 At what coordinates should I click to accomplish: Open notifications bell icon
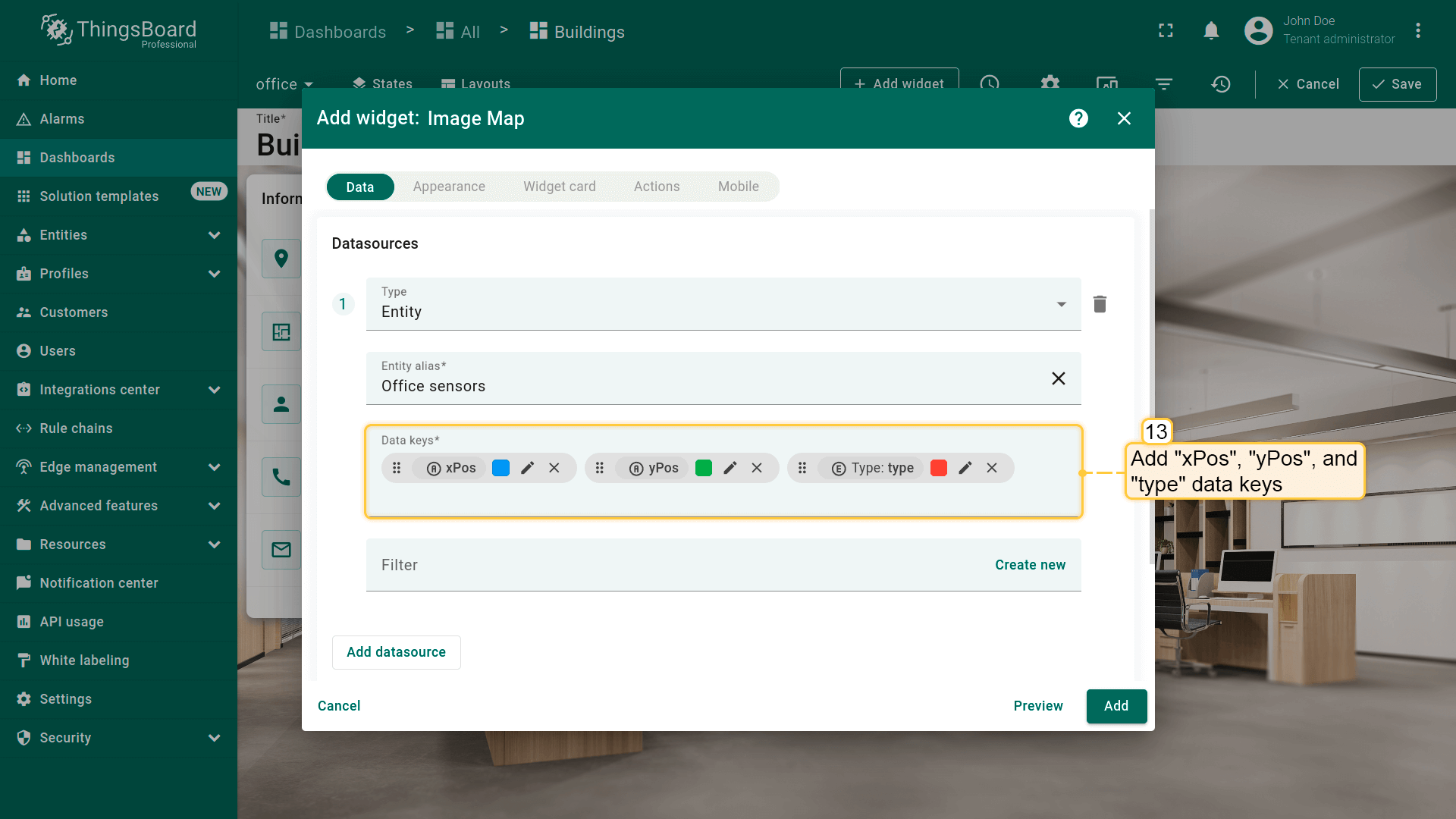1211,31
